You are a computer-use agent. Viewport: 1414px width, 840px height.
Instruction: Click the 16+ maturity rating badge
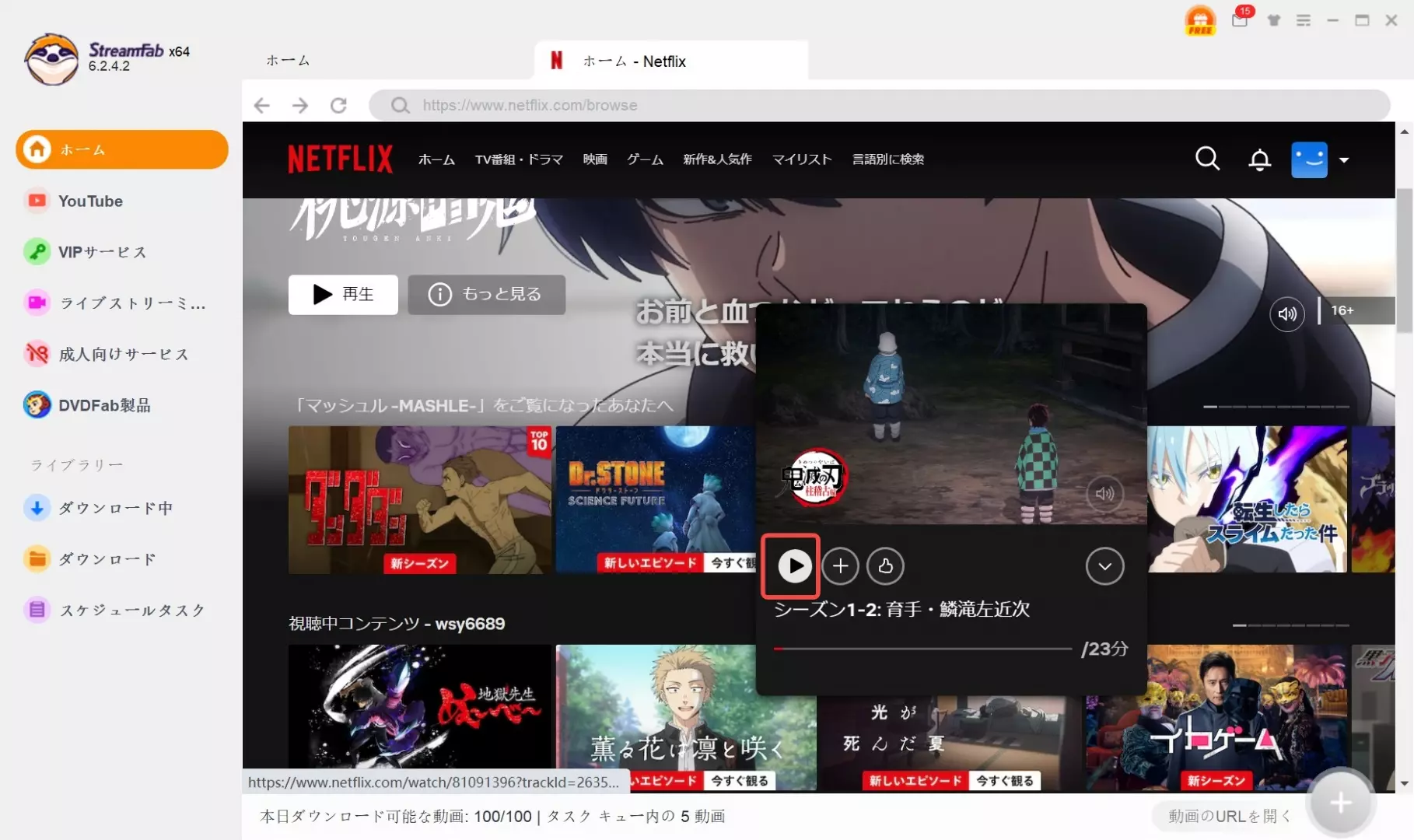click(1342, 310)
